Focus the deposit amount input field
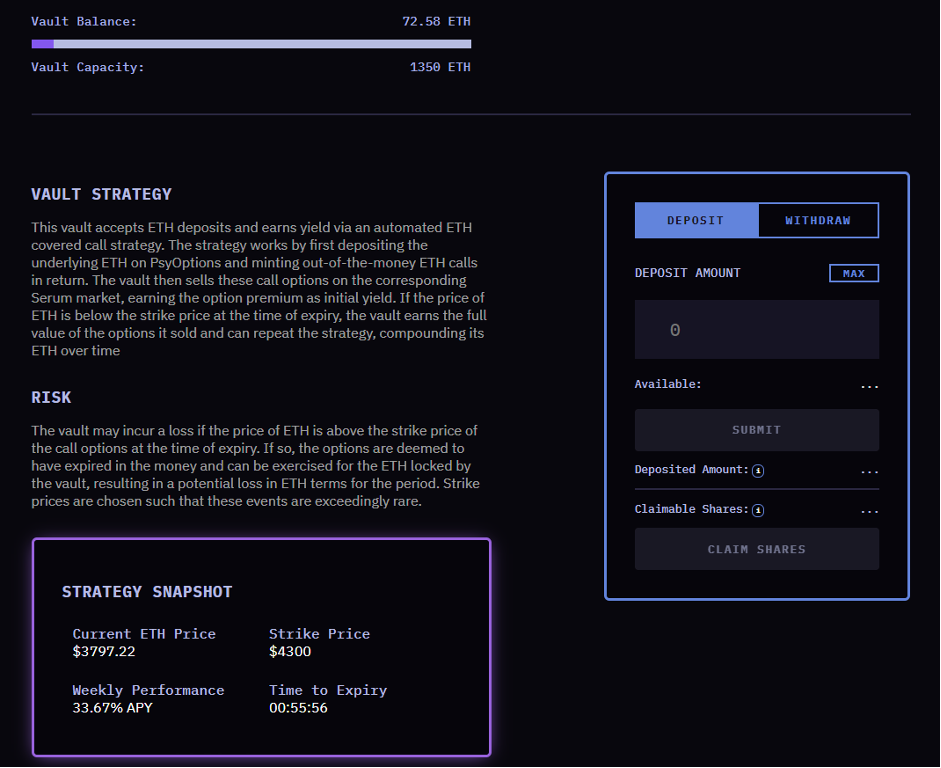 [x=756, y=330]
